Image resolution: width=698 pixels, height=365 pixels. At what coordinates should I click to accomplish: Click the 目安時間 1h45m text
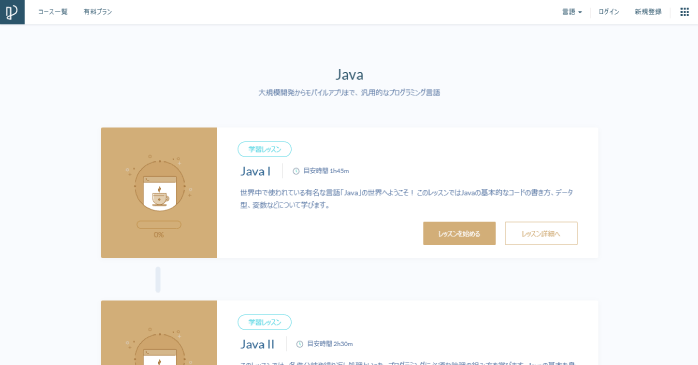(x=326, y=171)
